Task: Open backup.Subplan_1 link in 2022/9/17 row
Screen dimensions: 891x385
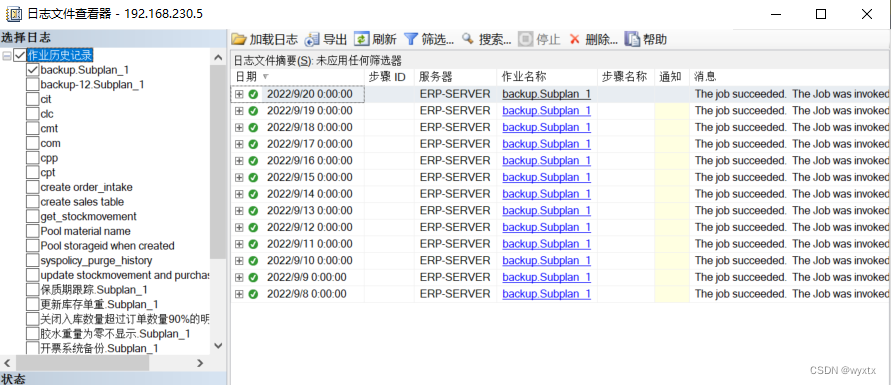Action: tap(546, 144)
